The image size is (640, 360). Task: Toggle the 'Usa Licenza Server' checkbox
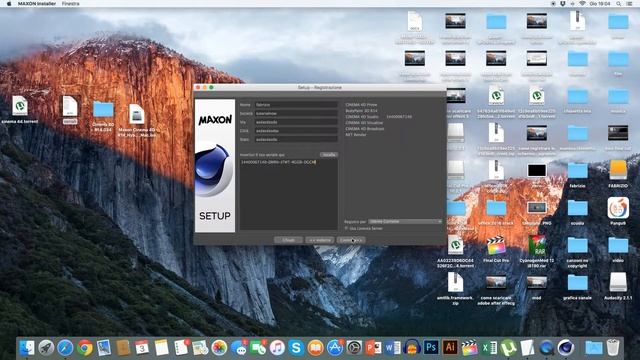tap(347, 229)
